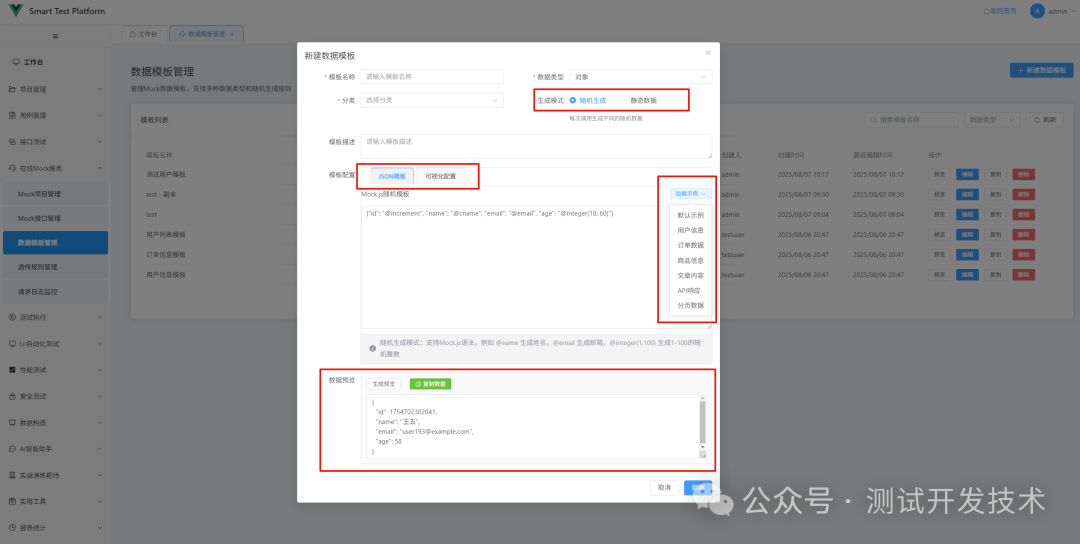Screen dimensions: 1080x544
Task: Click the chat icon beside AI智能助手
Action: 12,448
